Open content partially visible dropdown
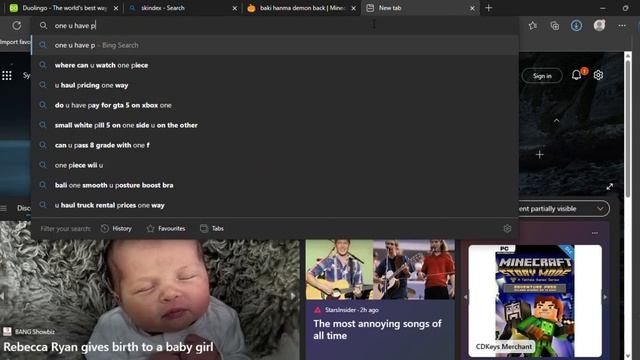Viewport: 640px width, 360px height. coord(563,209)
